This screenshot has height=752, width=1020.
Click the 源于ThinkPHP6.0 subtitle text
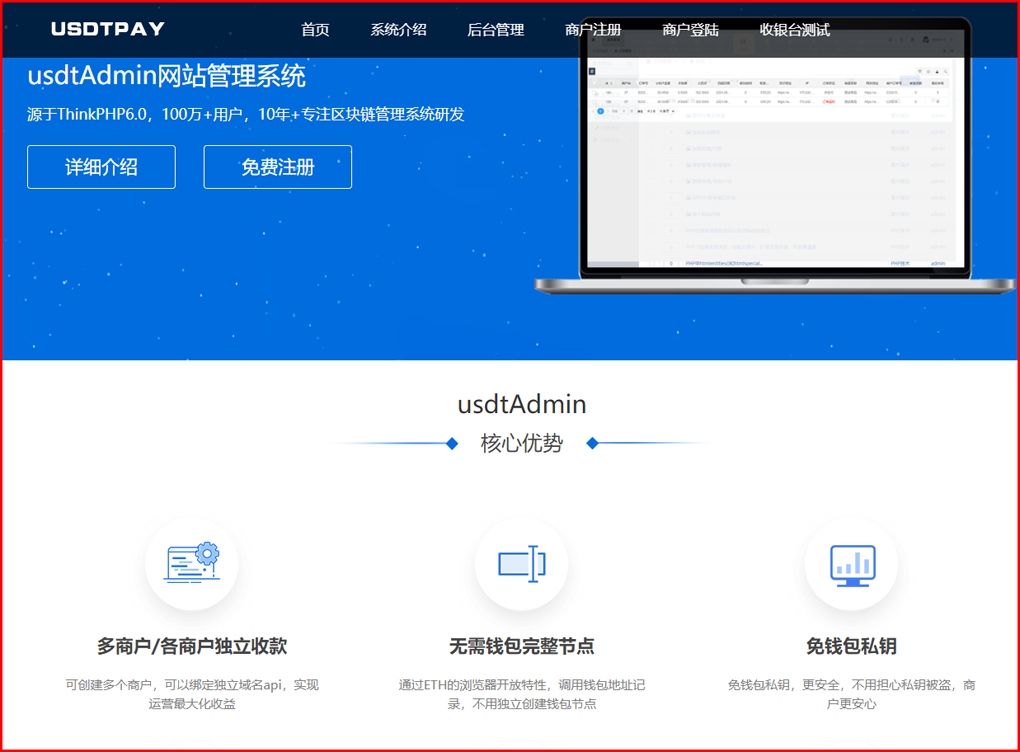pyautogui.click(x=246, y=114)
